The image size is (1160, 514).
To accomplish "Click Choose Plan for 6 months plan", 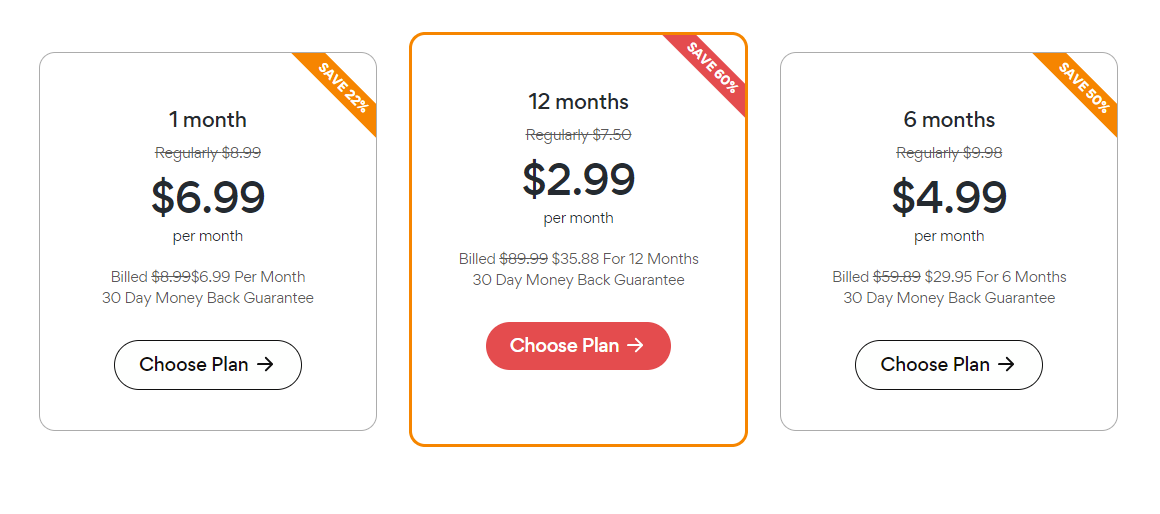I will pyautogui.click(x=948, y=365).
